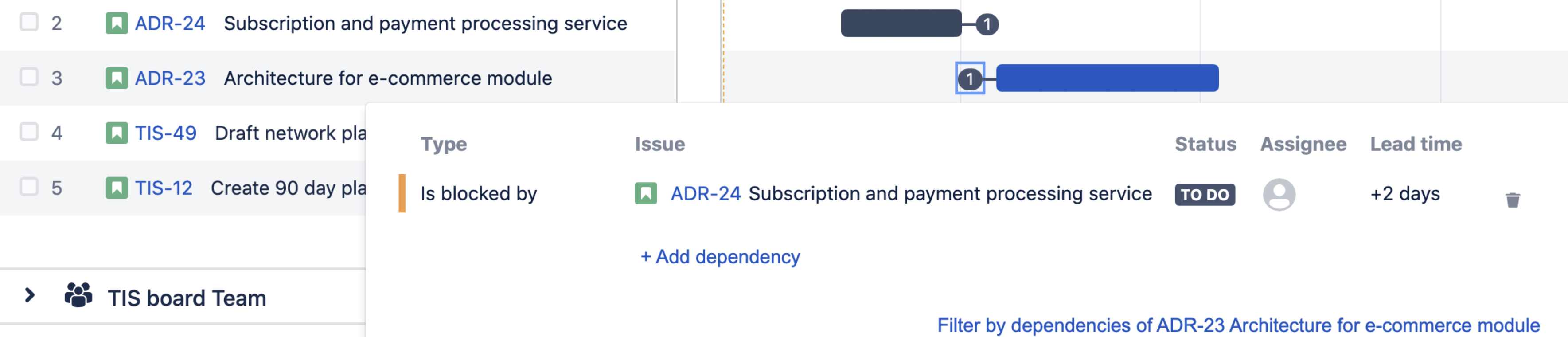Open the ADR-24 link in the dependency popup

(705, 194)
